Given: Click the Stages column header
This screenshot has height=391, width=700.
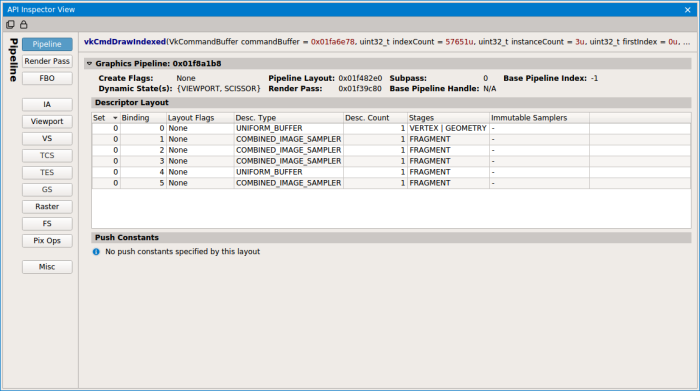Looking at the screenshot, I should (448, 118).
